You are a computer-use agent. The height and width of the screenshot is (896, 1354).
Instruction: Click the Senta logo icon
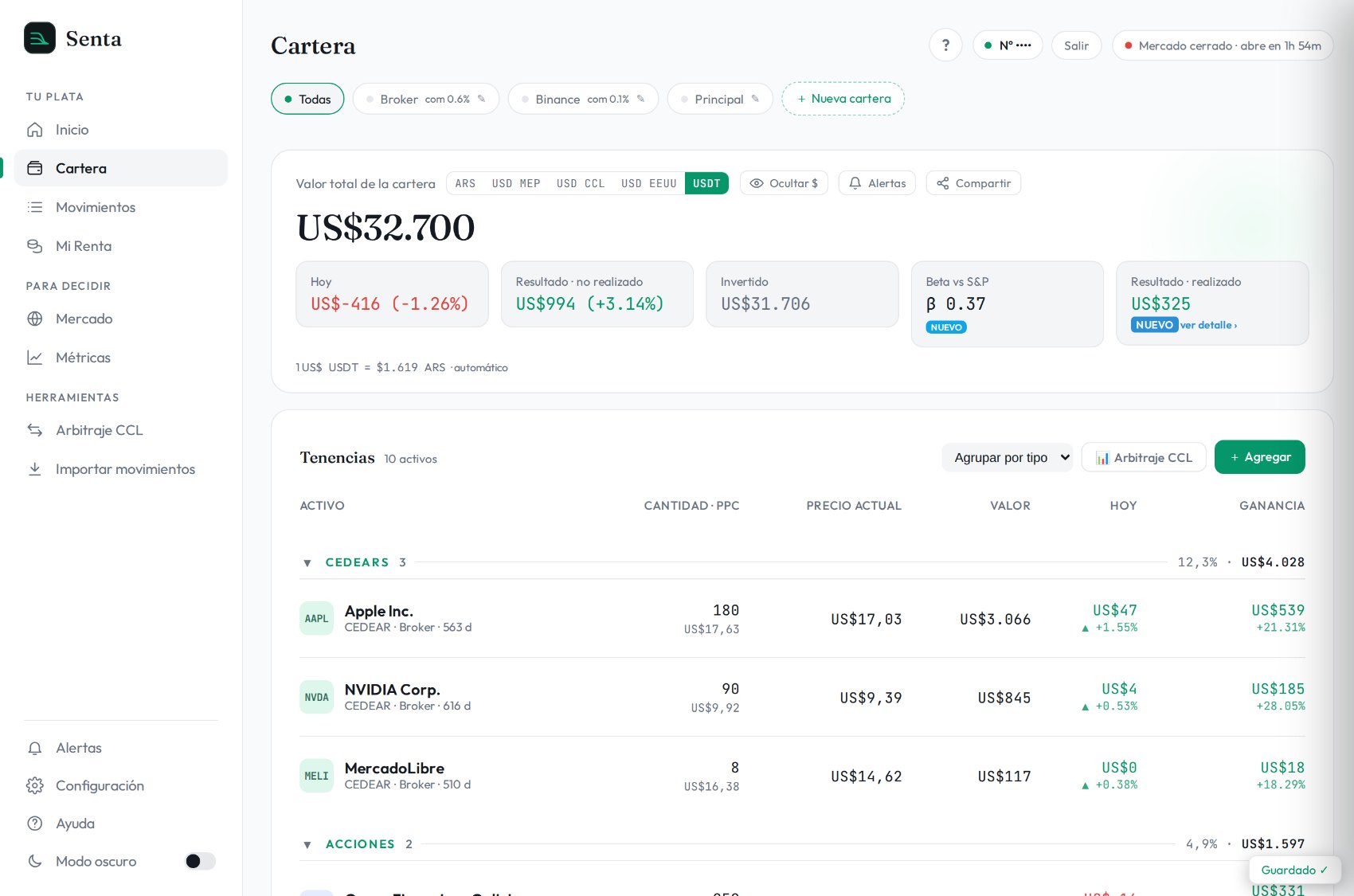coord(40,38)
